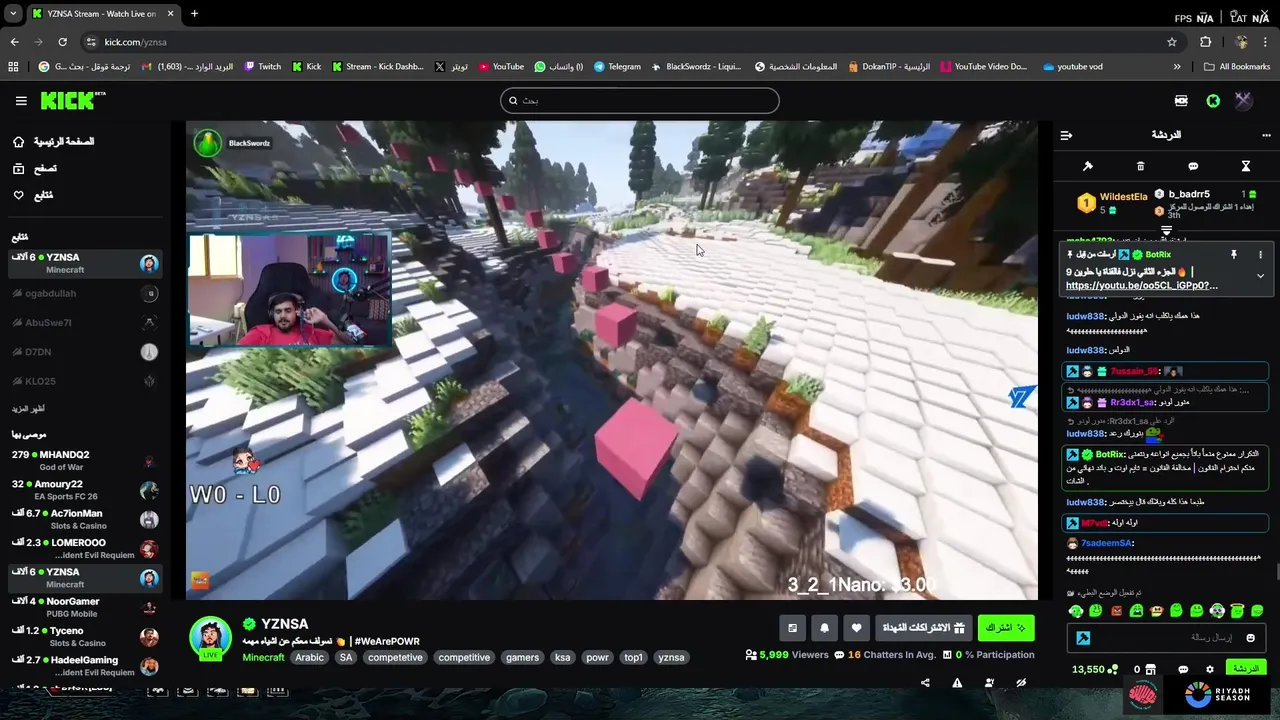
Task: Collapse the chat panel arrow icon
Action: (x=1066, y=135)
